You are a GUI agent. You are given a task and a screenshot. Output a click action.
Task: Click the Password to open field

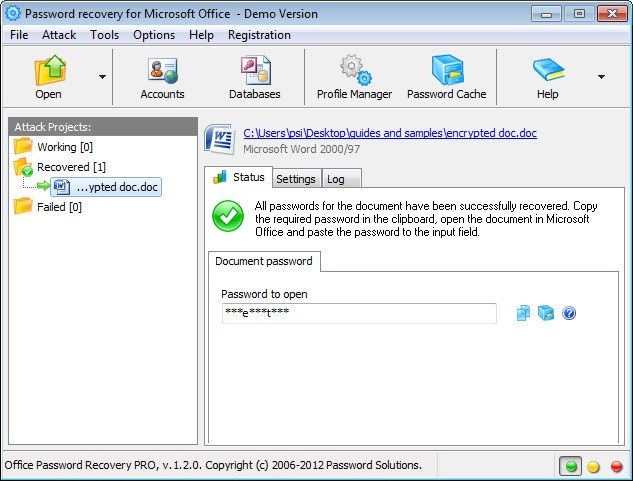pyautogui.click(x=359, y=313)
